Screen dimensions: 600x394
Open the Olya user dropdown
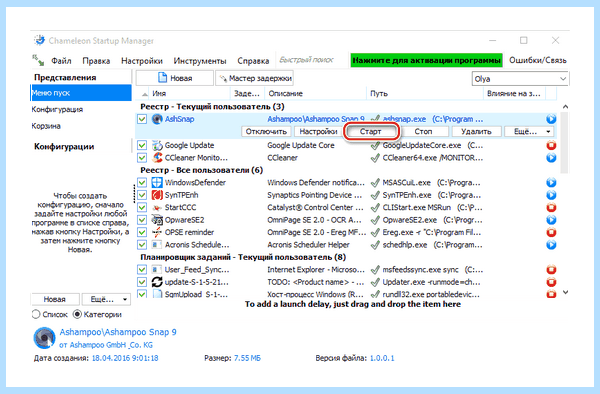point(520,79)
